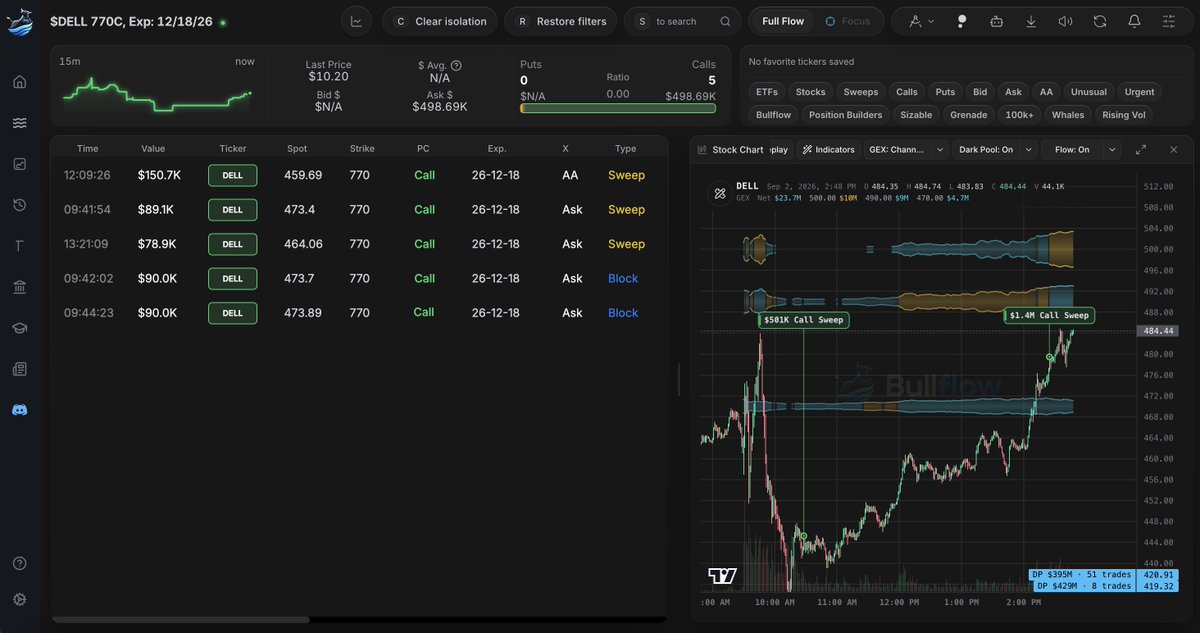1200x633 pixels.
Task: Click the refresh sync icon
Action: 1100,21
